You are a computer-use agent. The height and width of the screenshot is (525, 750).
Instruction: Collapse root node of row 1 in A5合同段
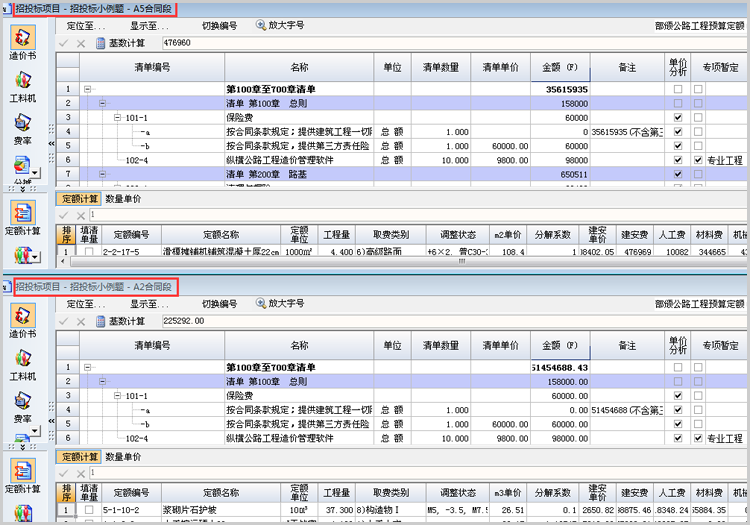(x=88, y=89)
